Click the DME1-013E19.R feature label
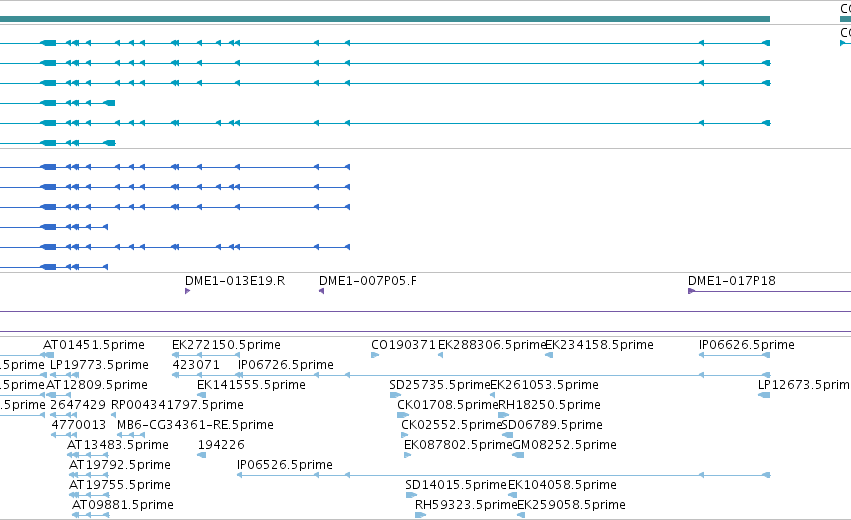This screenshot has width=851, height=520. (x=235, y=281)
